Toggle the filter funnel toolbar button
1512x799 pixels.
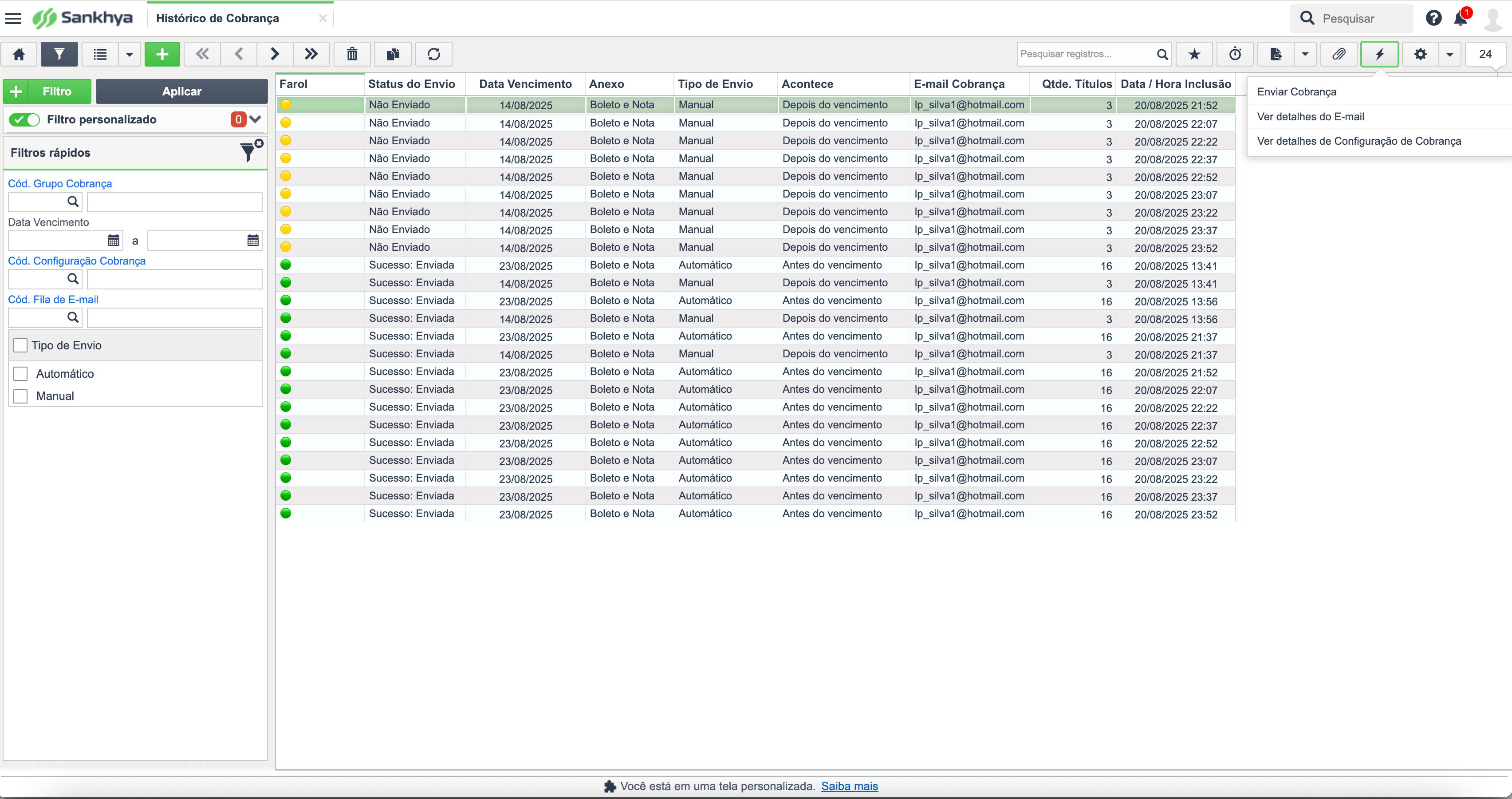59,55
